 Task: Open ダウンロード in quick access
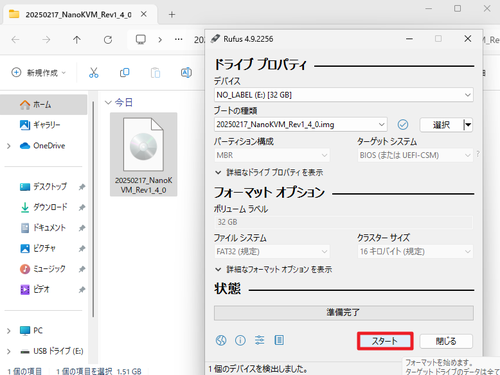(x=45, y=207)
